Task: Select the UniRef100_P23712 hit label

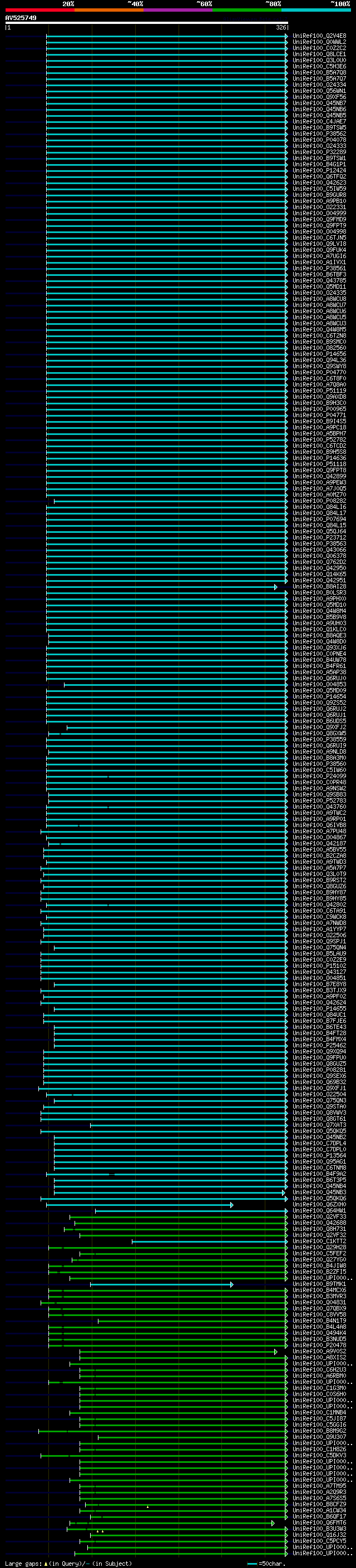Action: [319, 537]
